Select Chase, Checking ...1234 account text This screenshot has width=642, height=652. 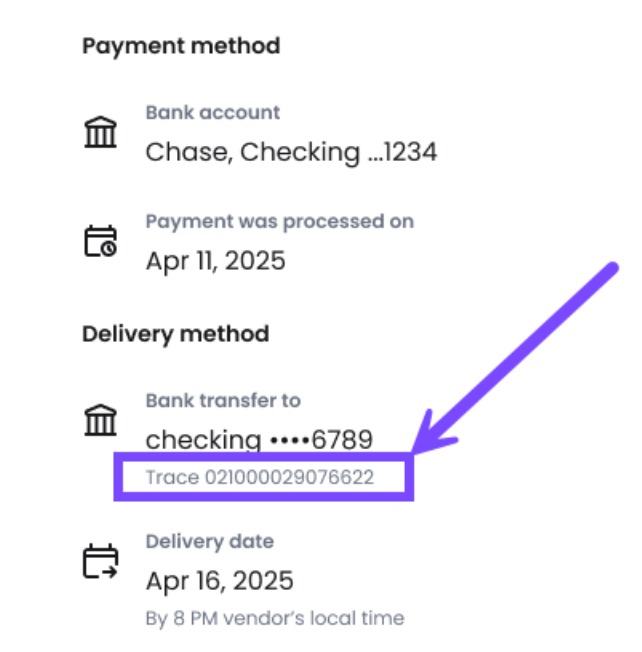click(x=291, y=152)
